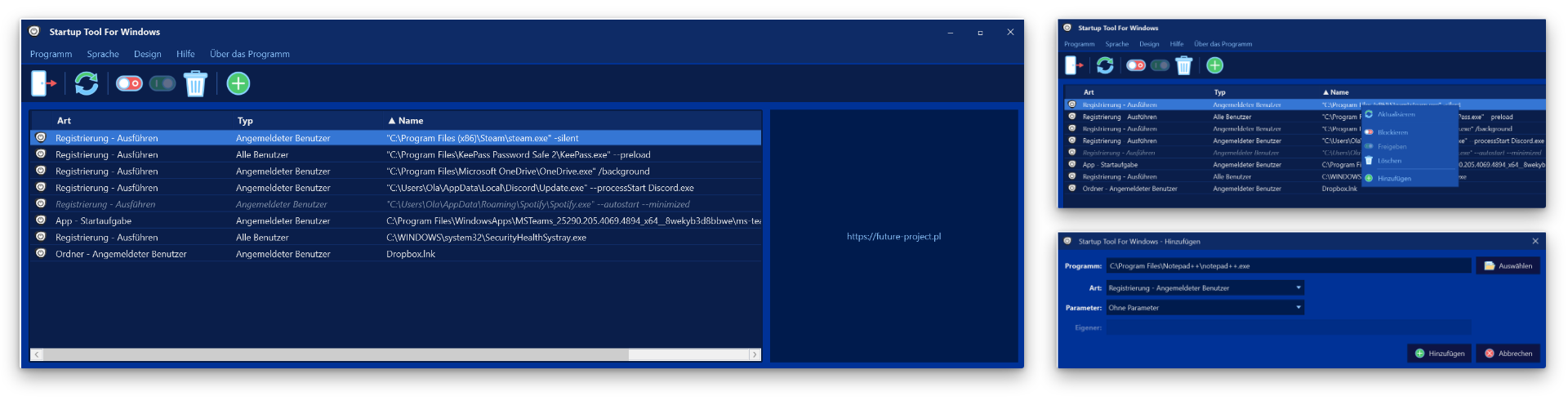Open the Art dropdown in the Hinzufügen dialog
The height and width of the screenshot is (401, 1568).
(x=1205, y=287)
